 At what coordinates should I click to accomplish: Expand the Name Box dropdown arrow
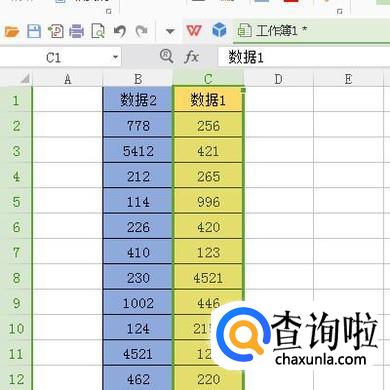coord(115,57)
